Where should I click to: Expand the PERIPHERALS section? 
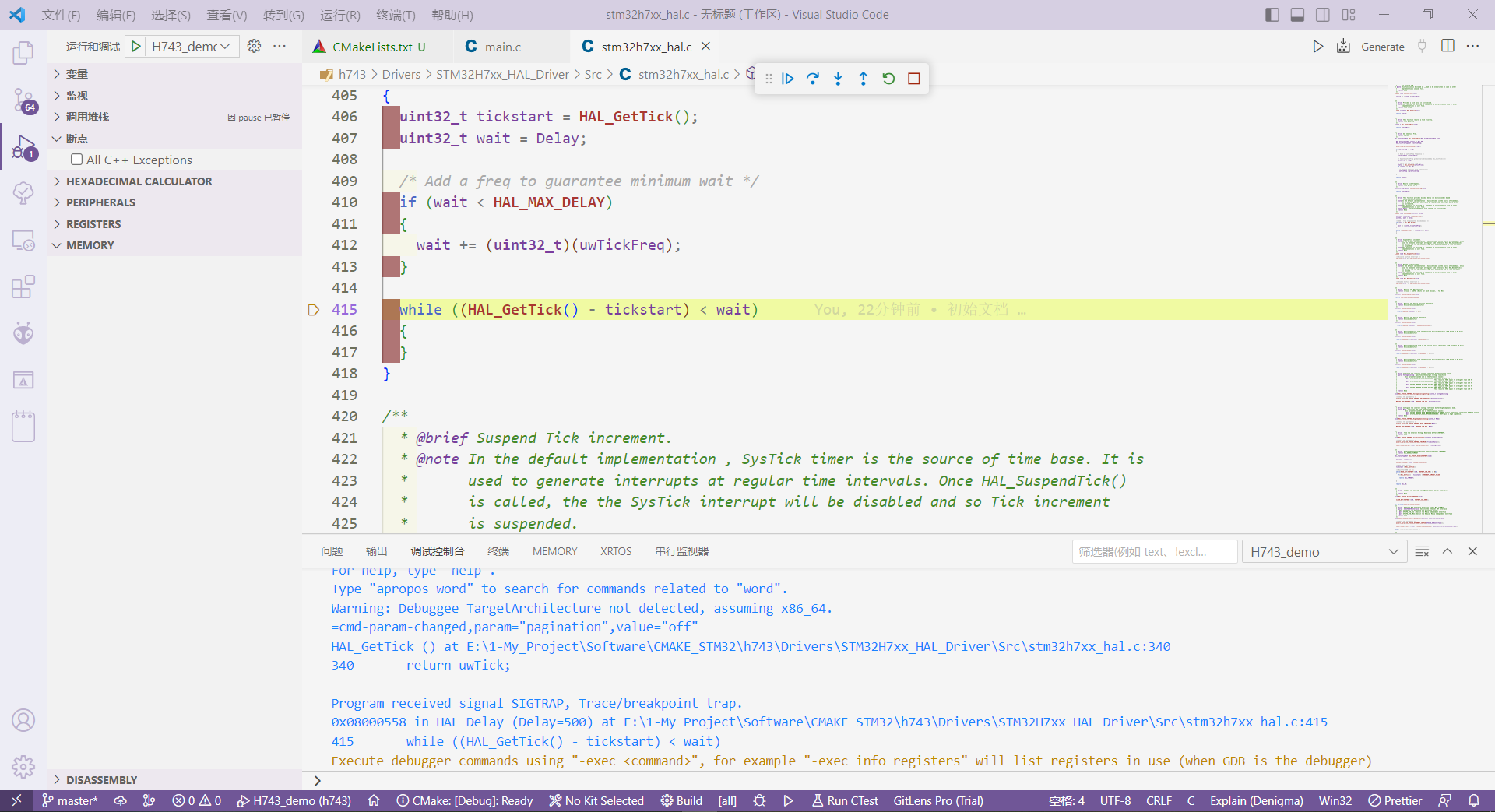tap(100, 202)
